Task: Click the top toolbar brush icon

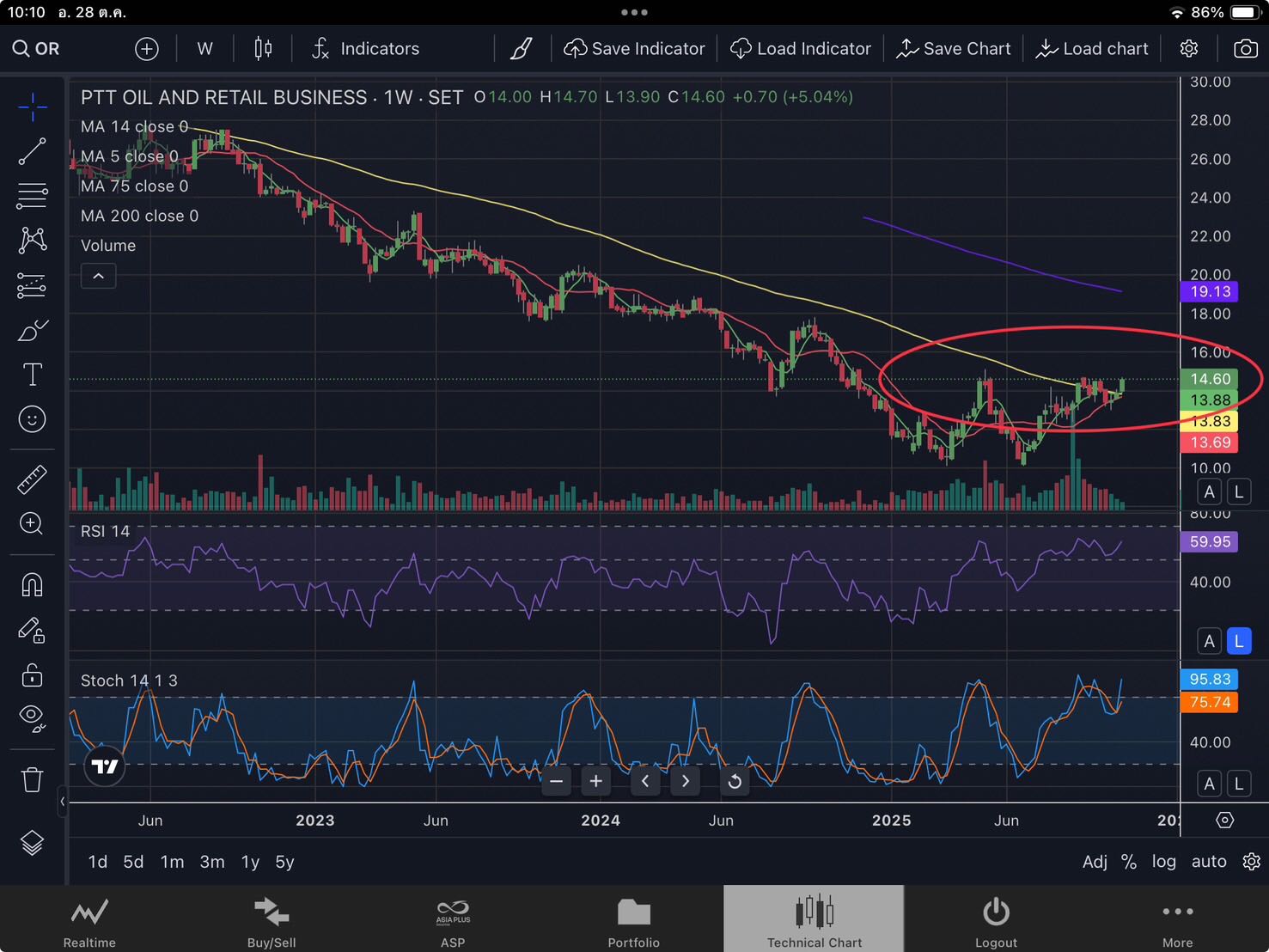Action: point(522,49)
